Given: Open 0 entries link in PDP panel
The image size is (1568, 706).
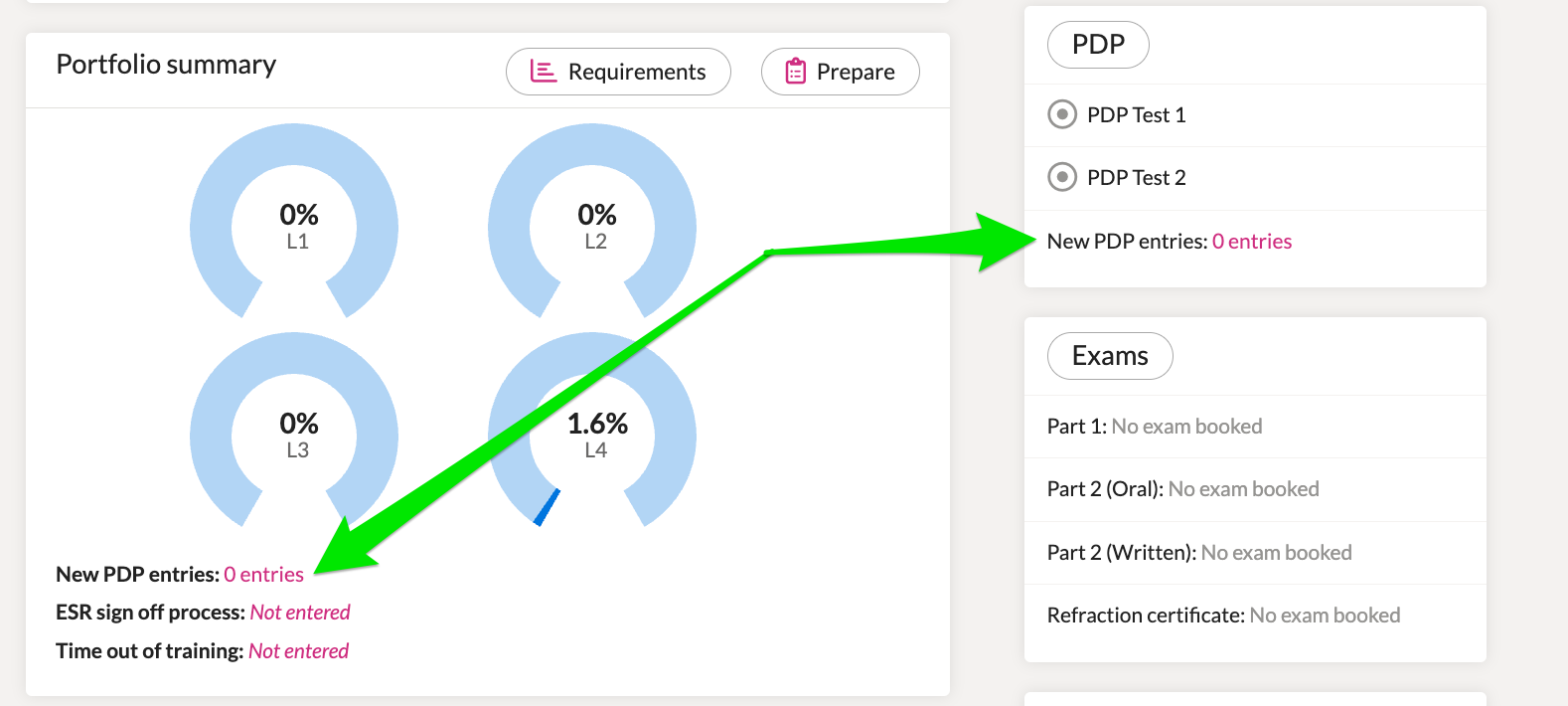Looking at the screenshot, I should coord(1252,242).
